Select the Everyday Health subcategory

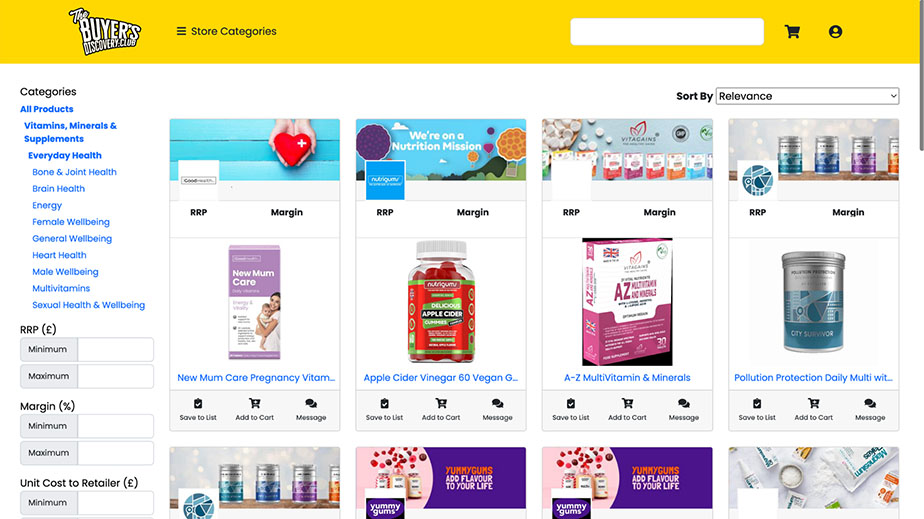coord(65,156)
